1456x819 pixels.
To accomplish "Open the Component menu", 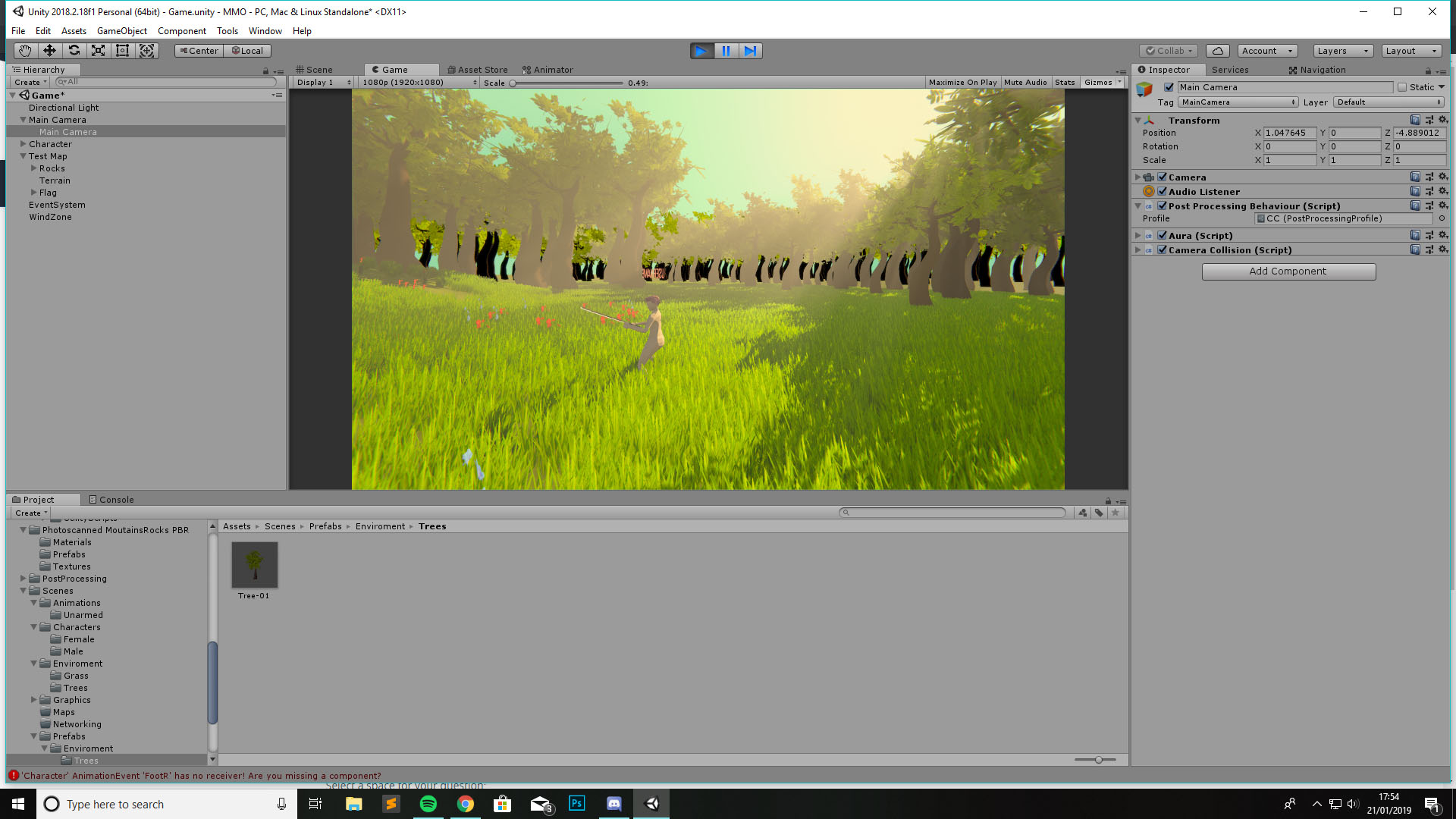I will [181, 31].
